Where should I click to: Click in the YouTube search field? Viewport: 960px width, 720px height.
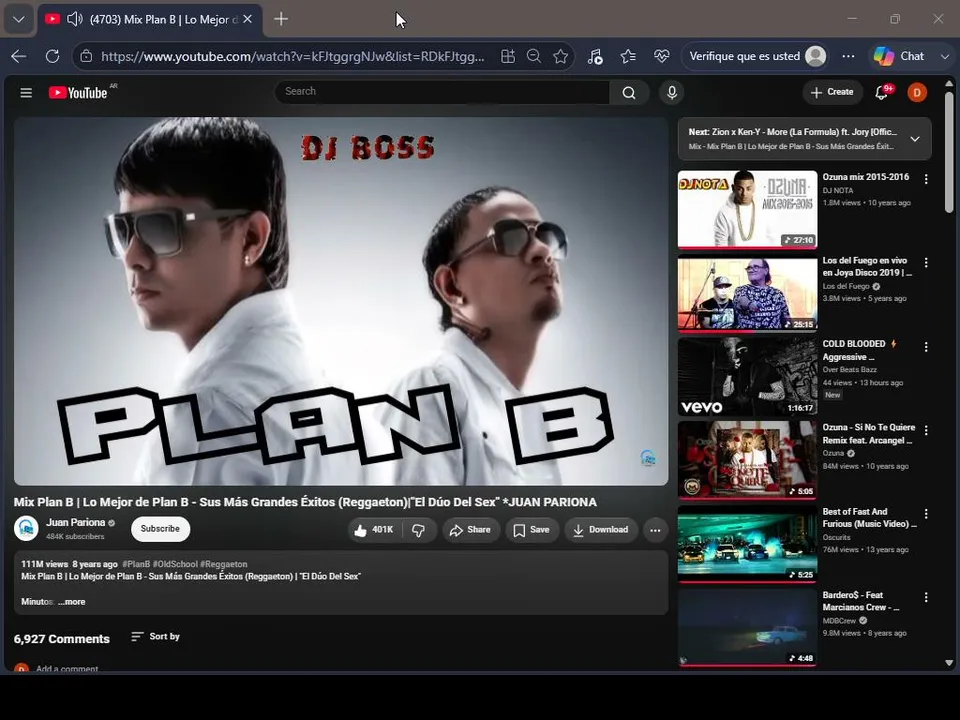click(x=441, y=92)
